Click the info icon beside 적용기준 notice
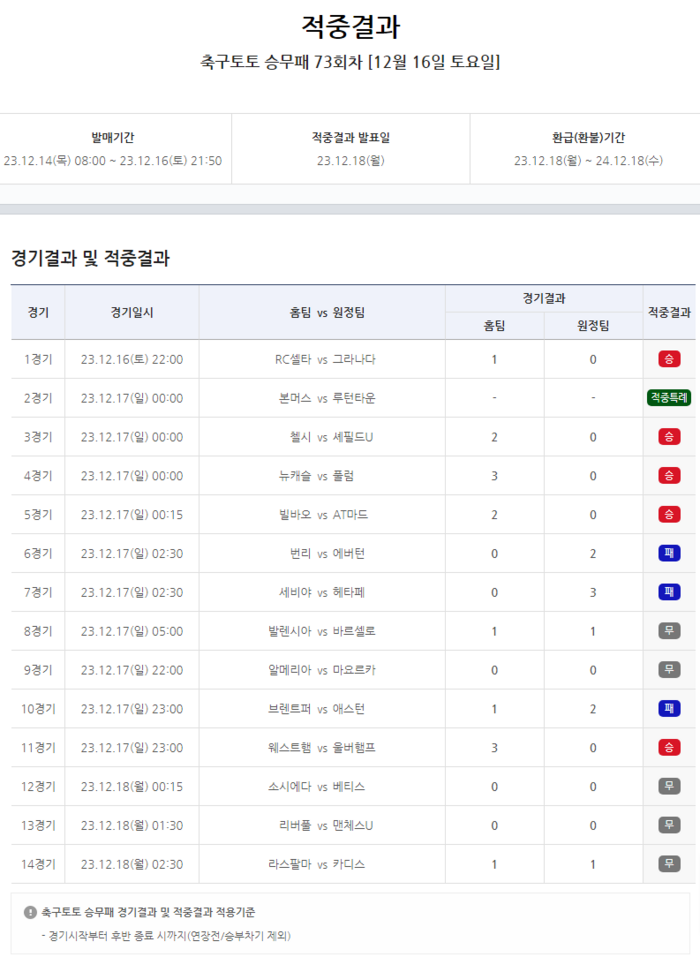Screen dimensions: 700x957 click(x=30, y=912)
